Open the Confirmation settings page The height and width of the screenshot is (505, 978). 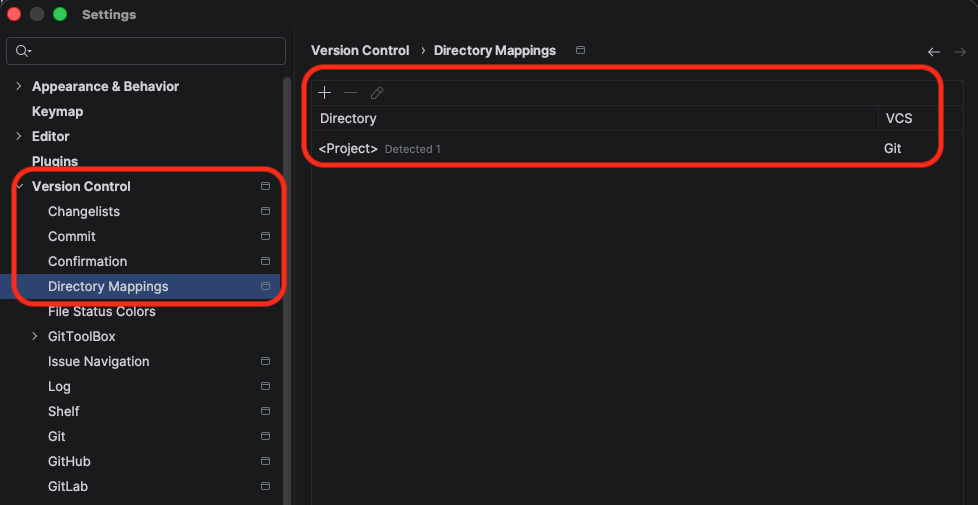(x=87, y=261)
